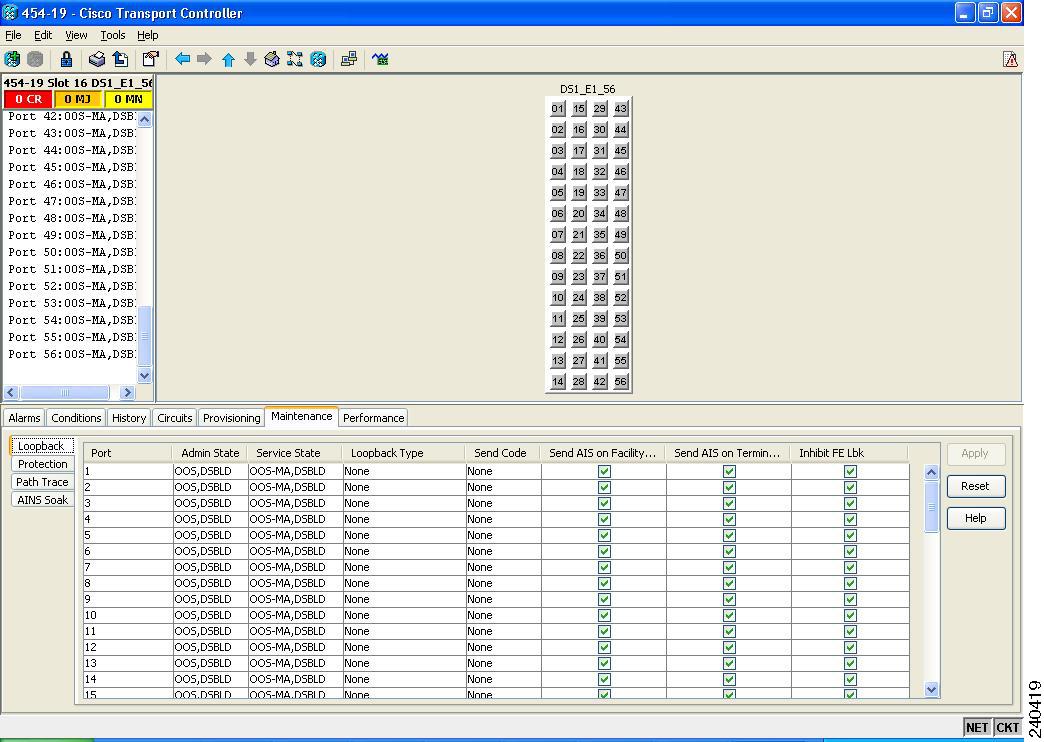Click the alarm warning icon at toolbar right
This screenshot has width=1044, height=742.
click(1010, 59)
